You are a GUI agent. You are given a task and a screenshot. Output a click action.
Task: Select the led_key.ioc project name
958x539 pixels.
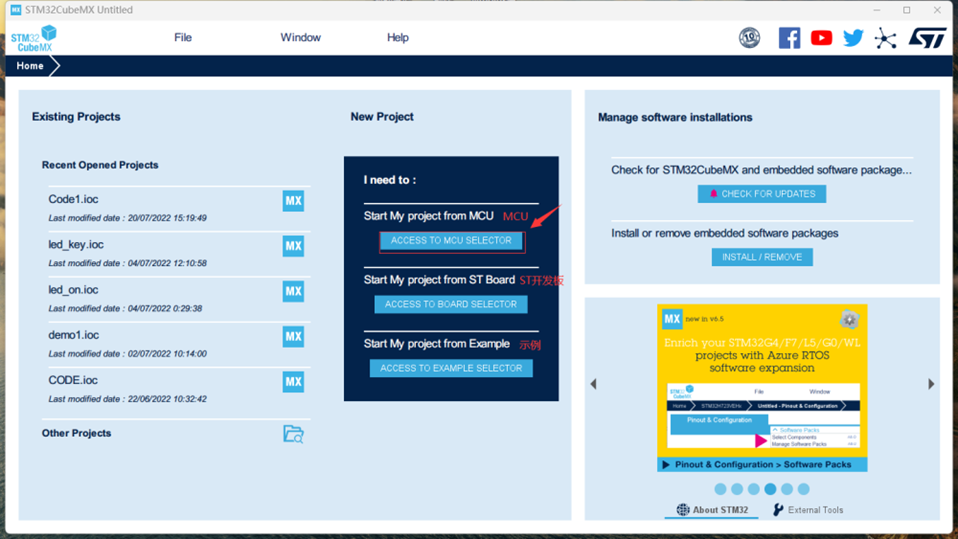[x=76, y=244]
